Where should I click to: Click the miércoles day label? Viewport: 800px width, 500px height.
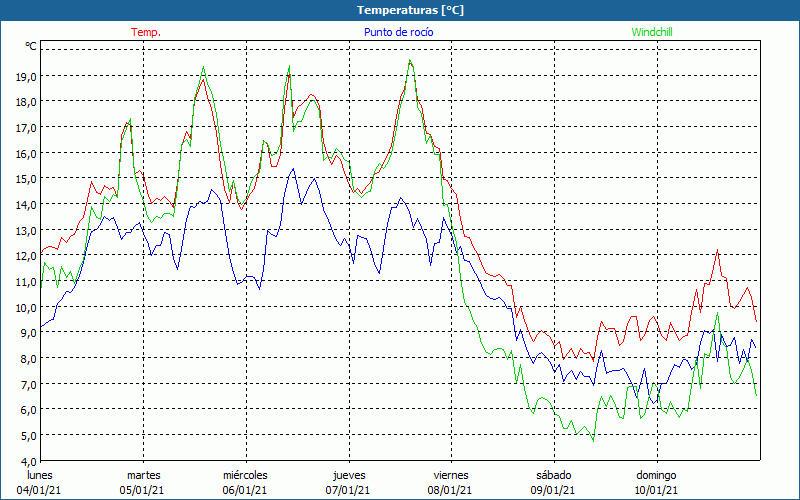(x=245, y=475)
